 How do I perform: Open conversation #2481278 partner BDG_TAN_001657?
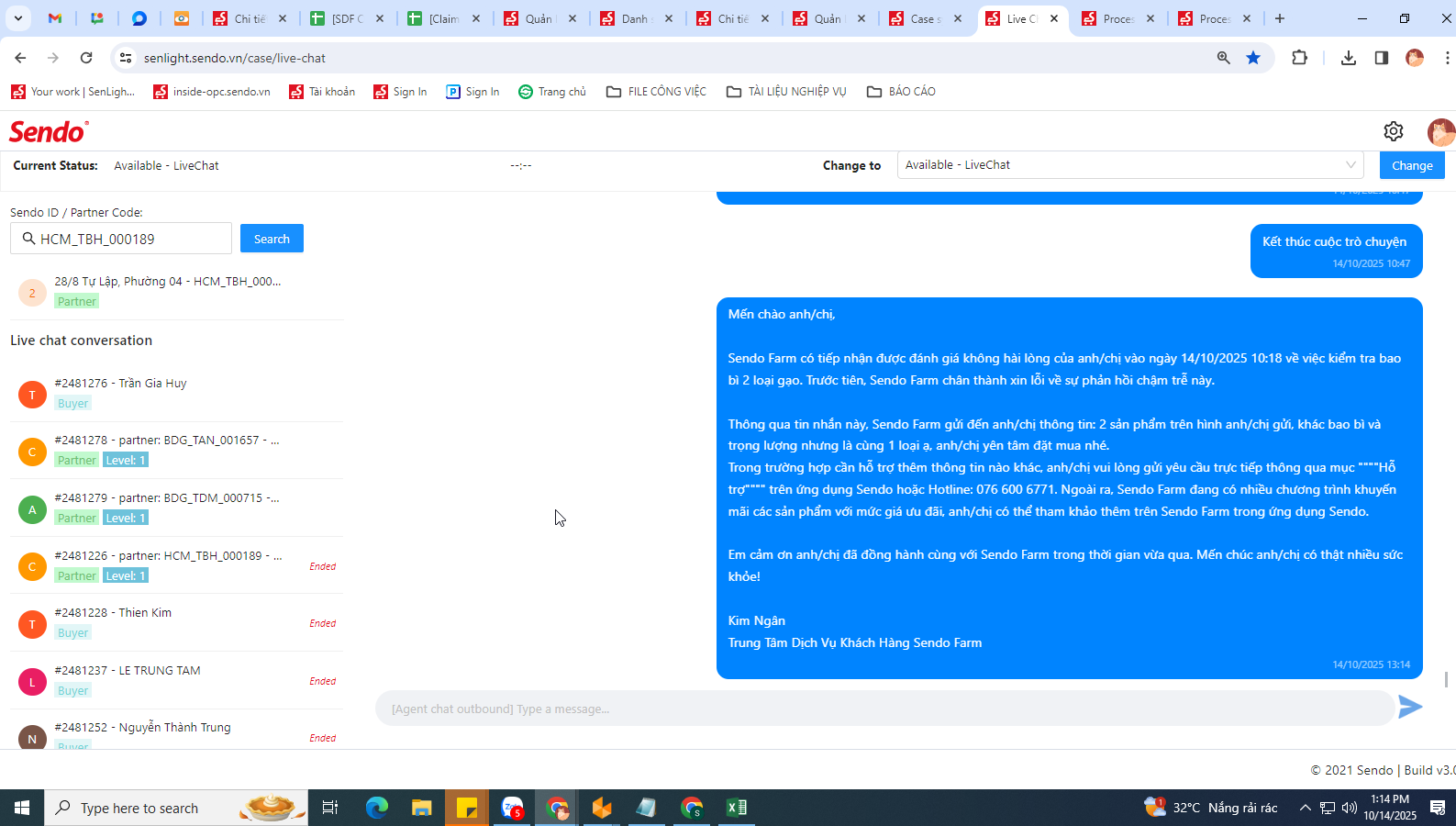(176, 451)
